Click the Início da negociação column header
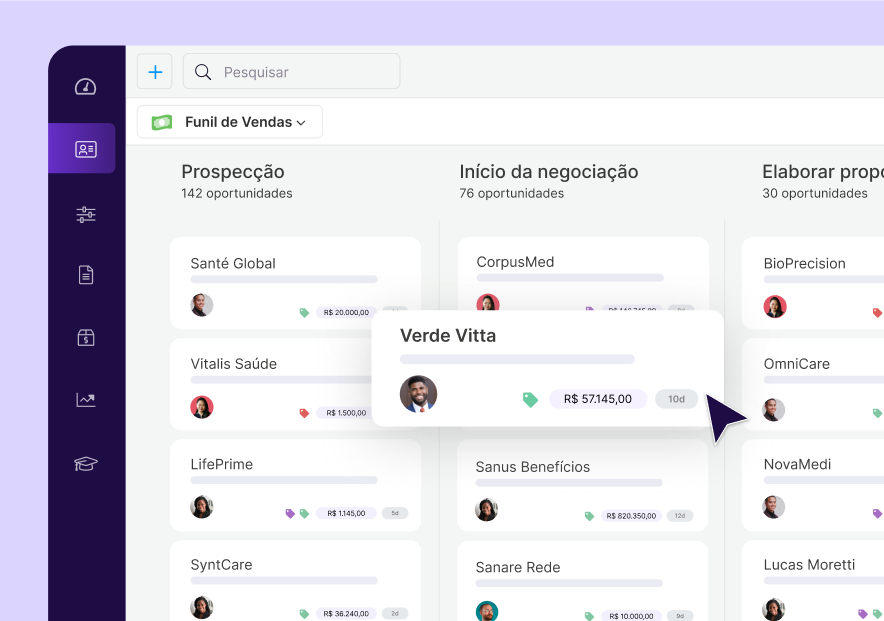 tap(549, 171)
